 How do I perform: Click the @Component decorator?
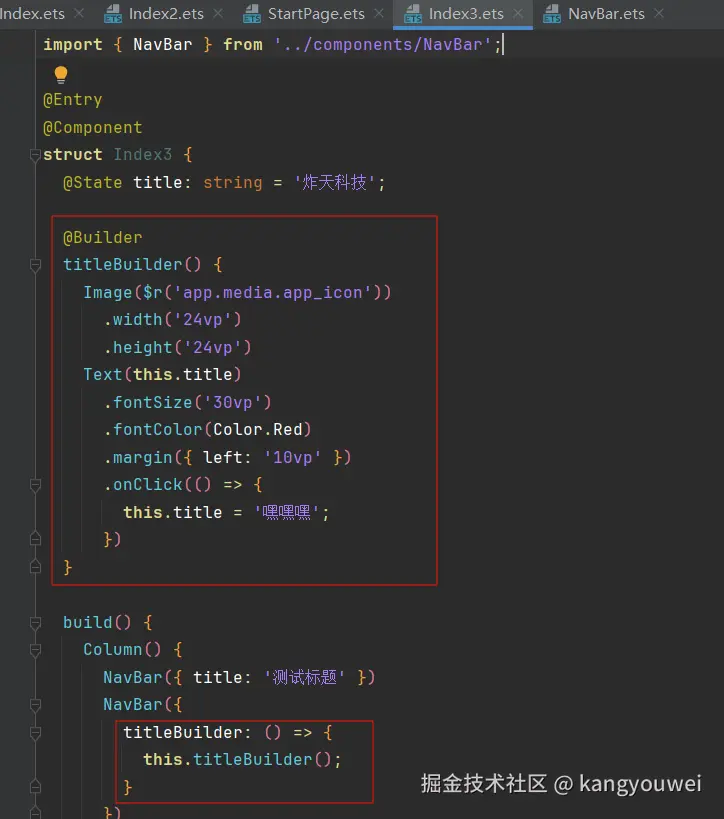tap(92, 127)
